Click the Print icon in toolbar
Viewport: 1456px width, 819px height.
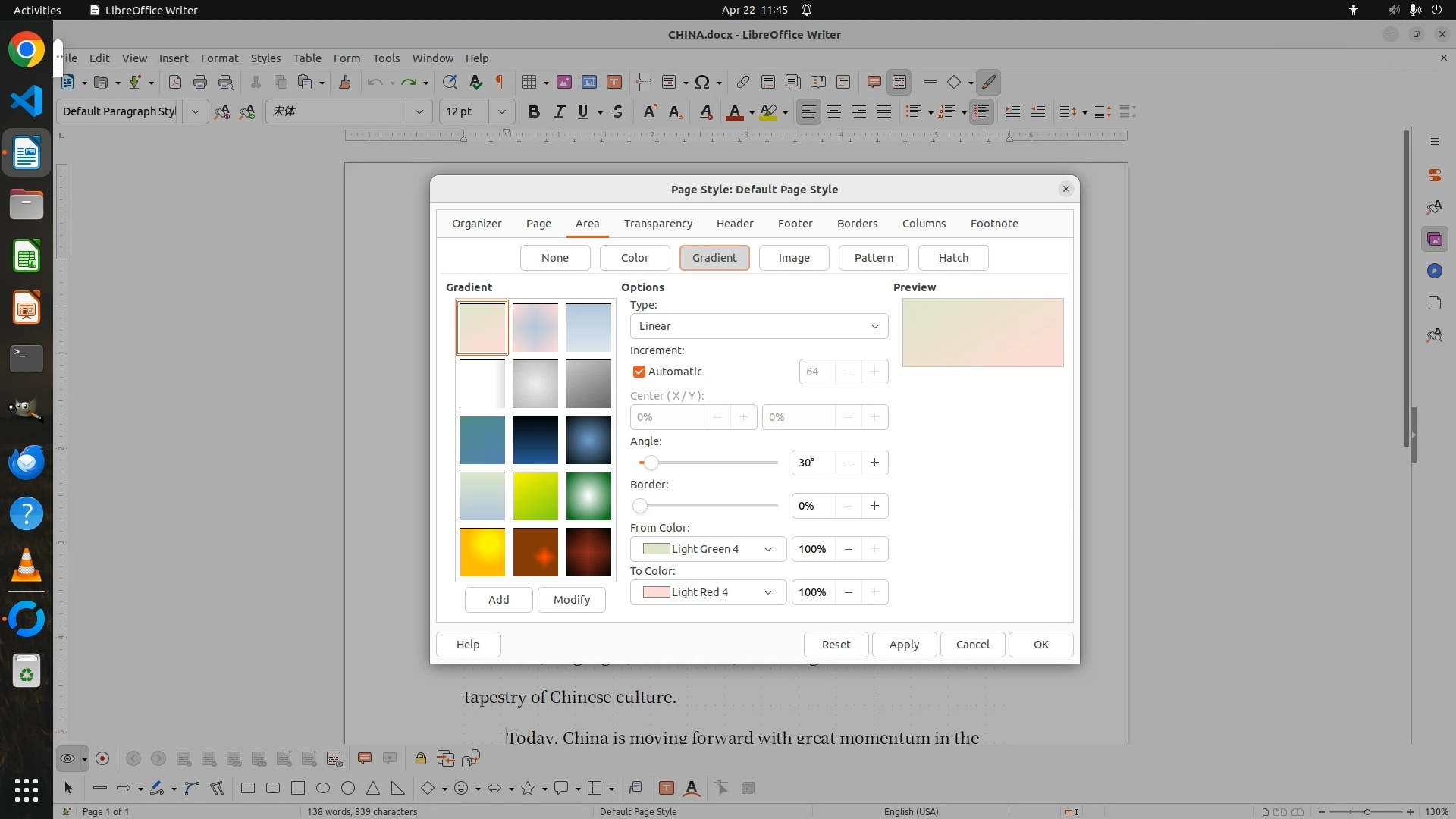tap(200, 83)
